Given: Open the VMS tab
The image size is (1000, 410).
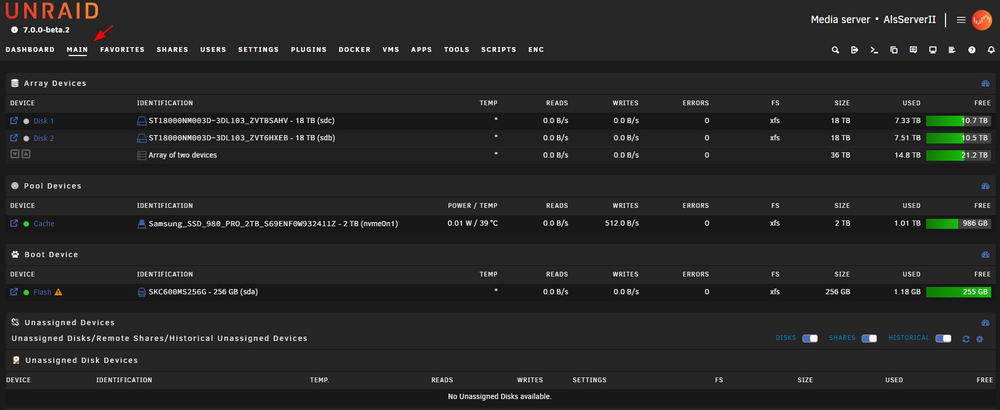Looking at the screenshot, I should pyautogui.click(x=391, y=50).
